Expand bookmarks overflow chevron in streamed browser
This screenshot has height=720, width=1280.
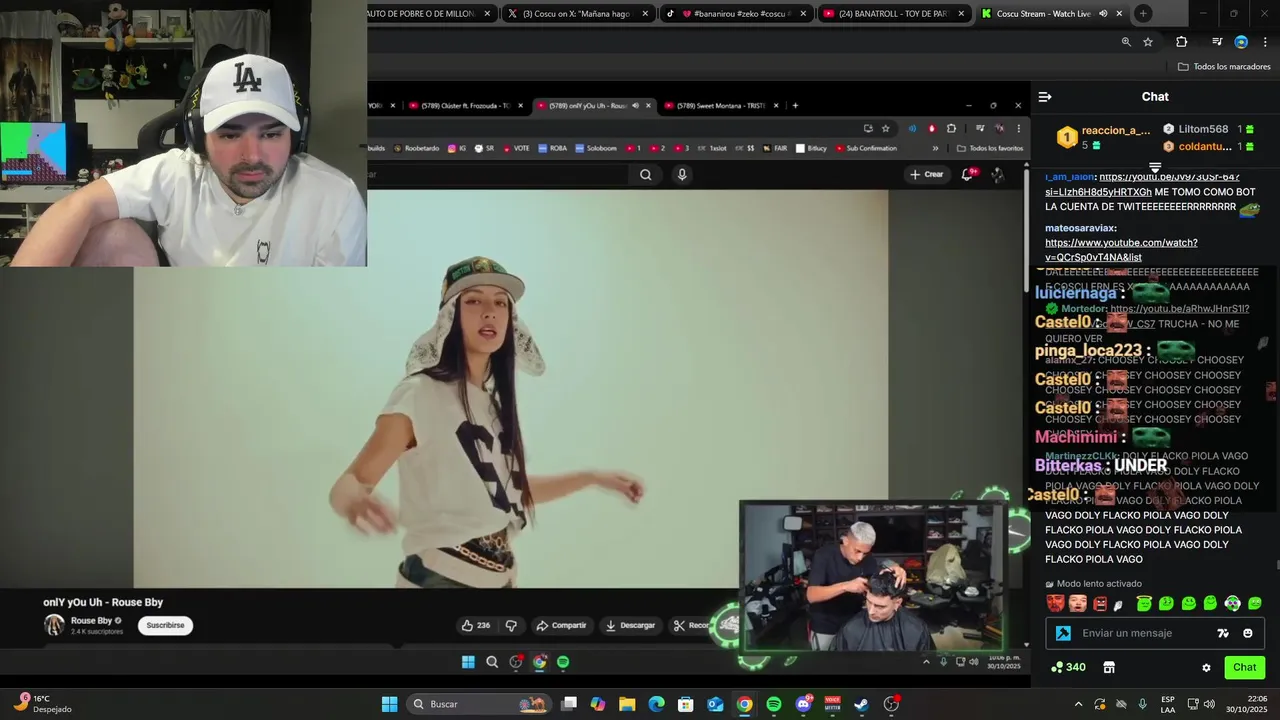coord(936,148)
